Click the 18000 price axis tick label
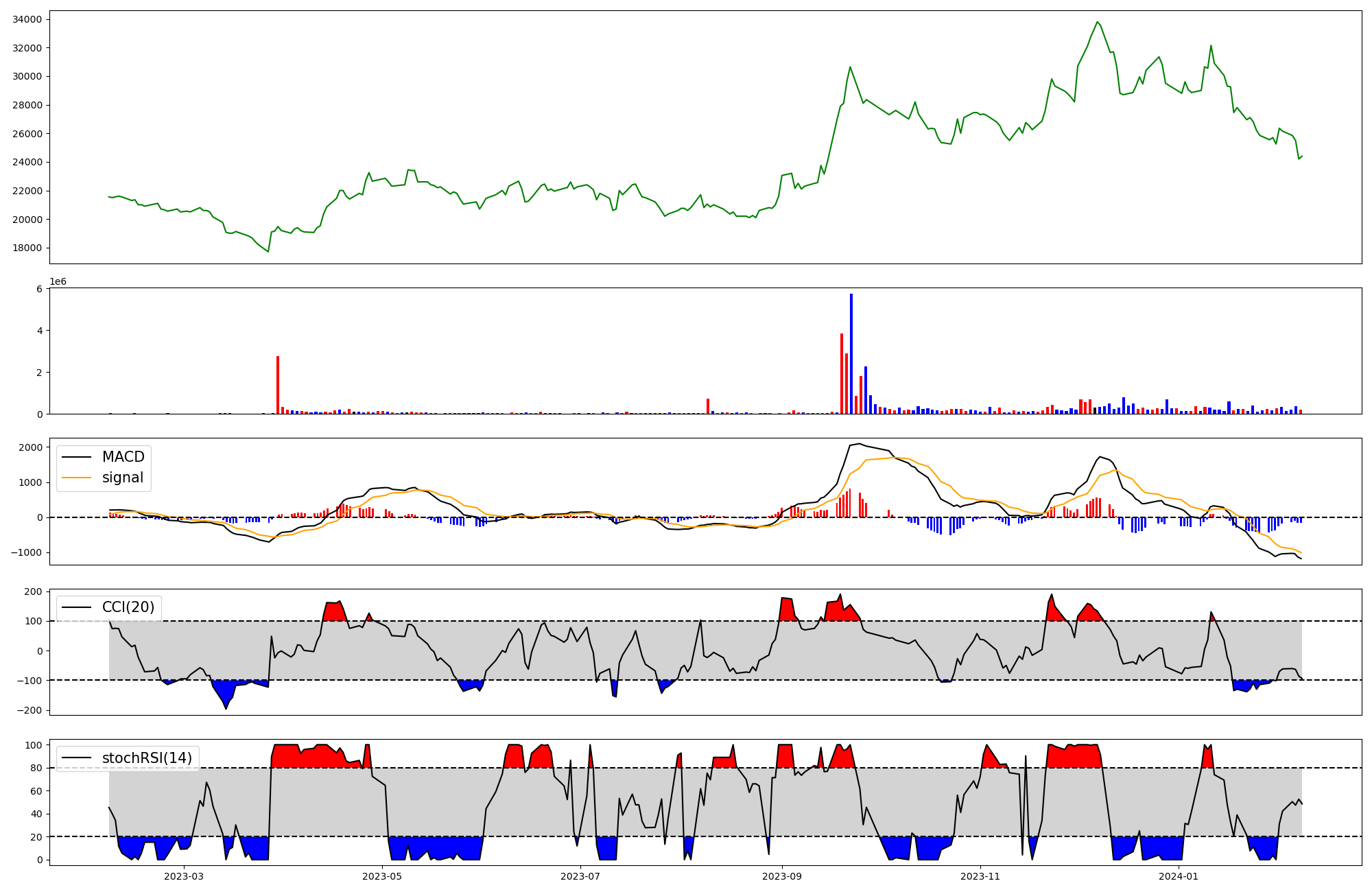The image size is (1372, 892). click(x=27, y=248)
